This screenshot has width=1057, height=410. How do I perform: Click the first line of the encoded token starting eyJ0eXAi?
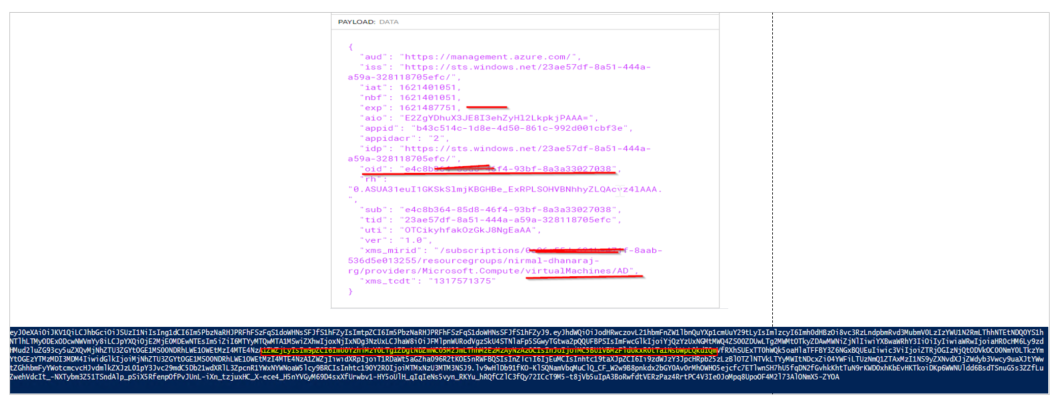(528, 331)
